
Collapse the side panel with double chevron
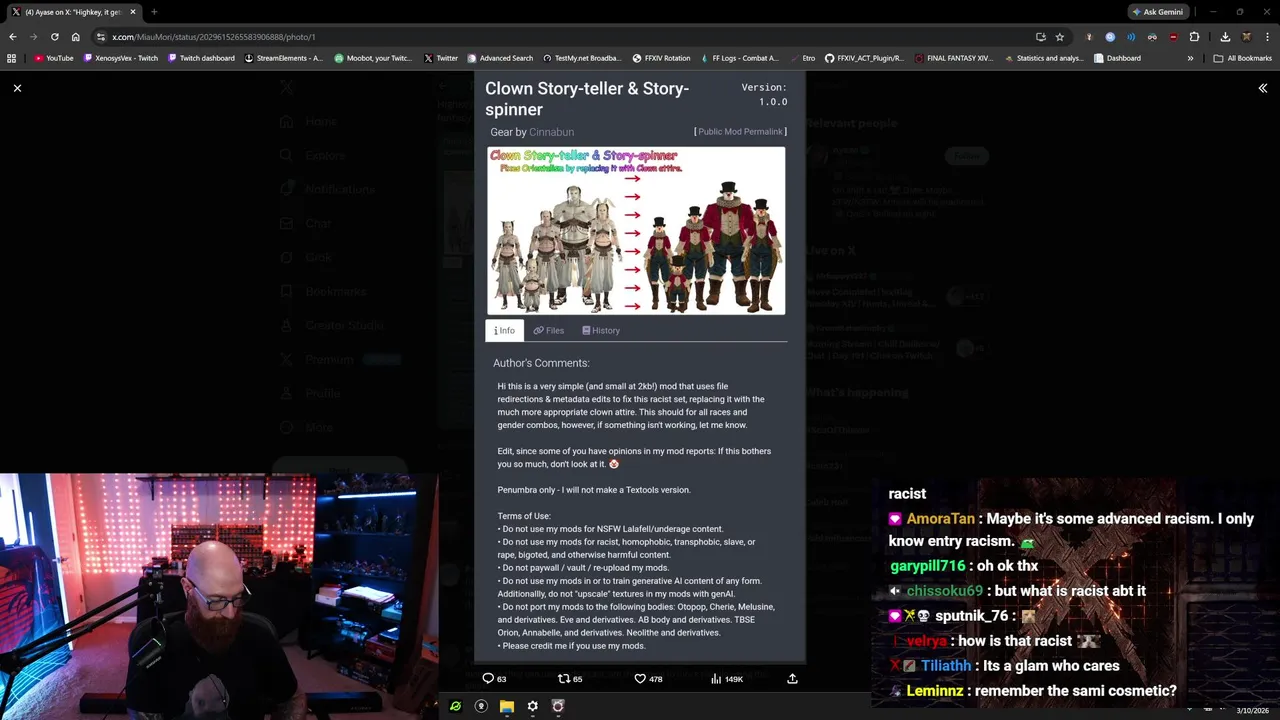click(x=1262, y=88)
